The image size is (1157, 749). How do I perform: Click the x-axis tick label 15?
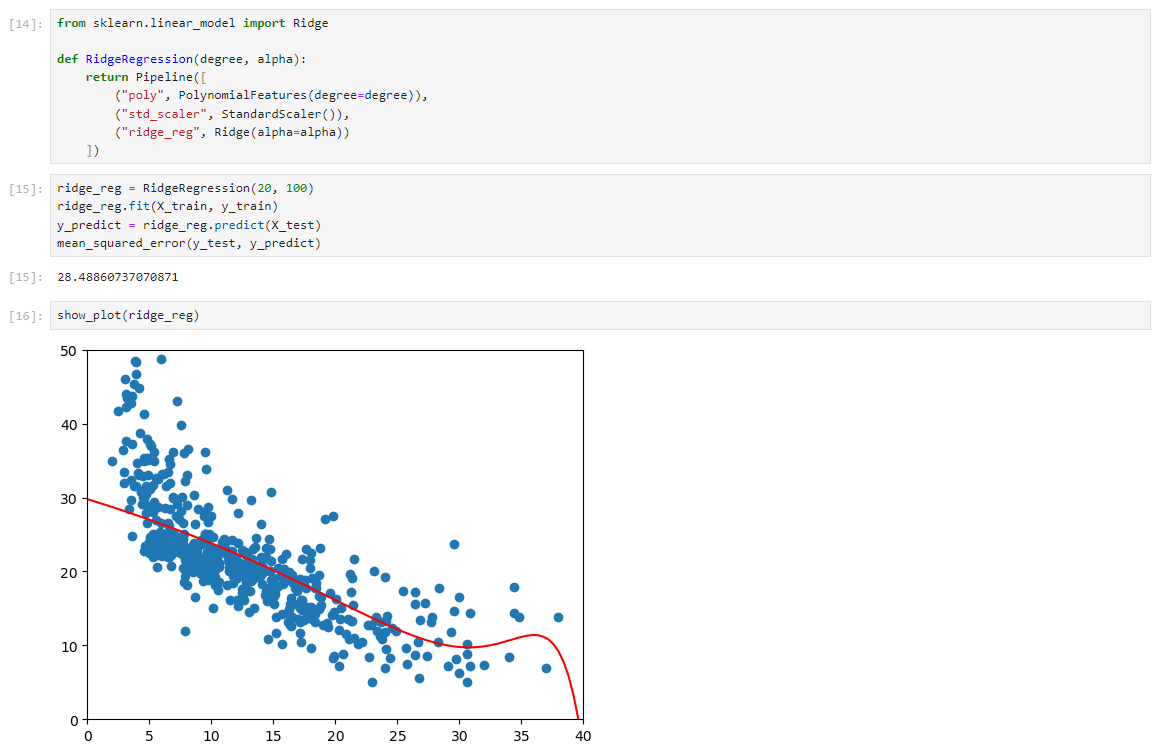click(x=273, y=736)
